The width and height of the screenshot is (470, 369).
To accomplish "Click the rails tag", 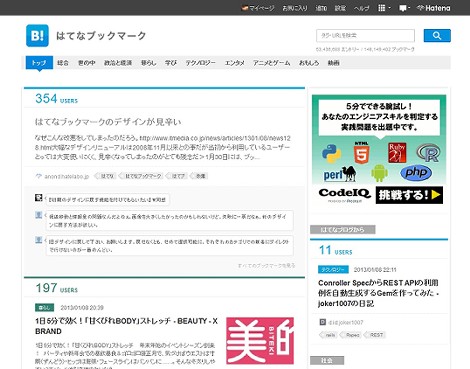I will (x=329, y=335).
